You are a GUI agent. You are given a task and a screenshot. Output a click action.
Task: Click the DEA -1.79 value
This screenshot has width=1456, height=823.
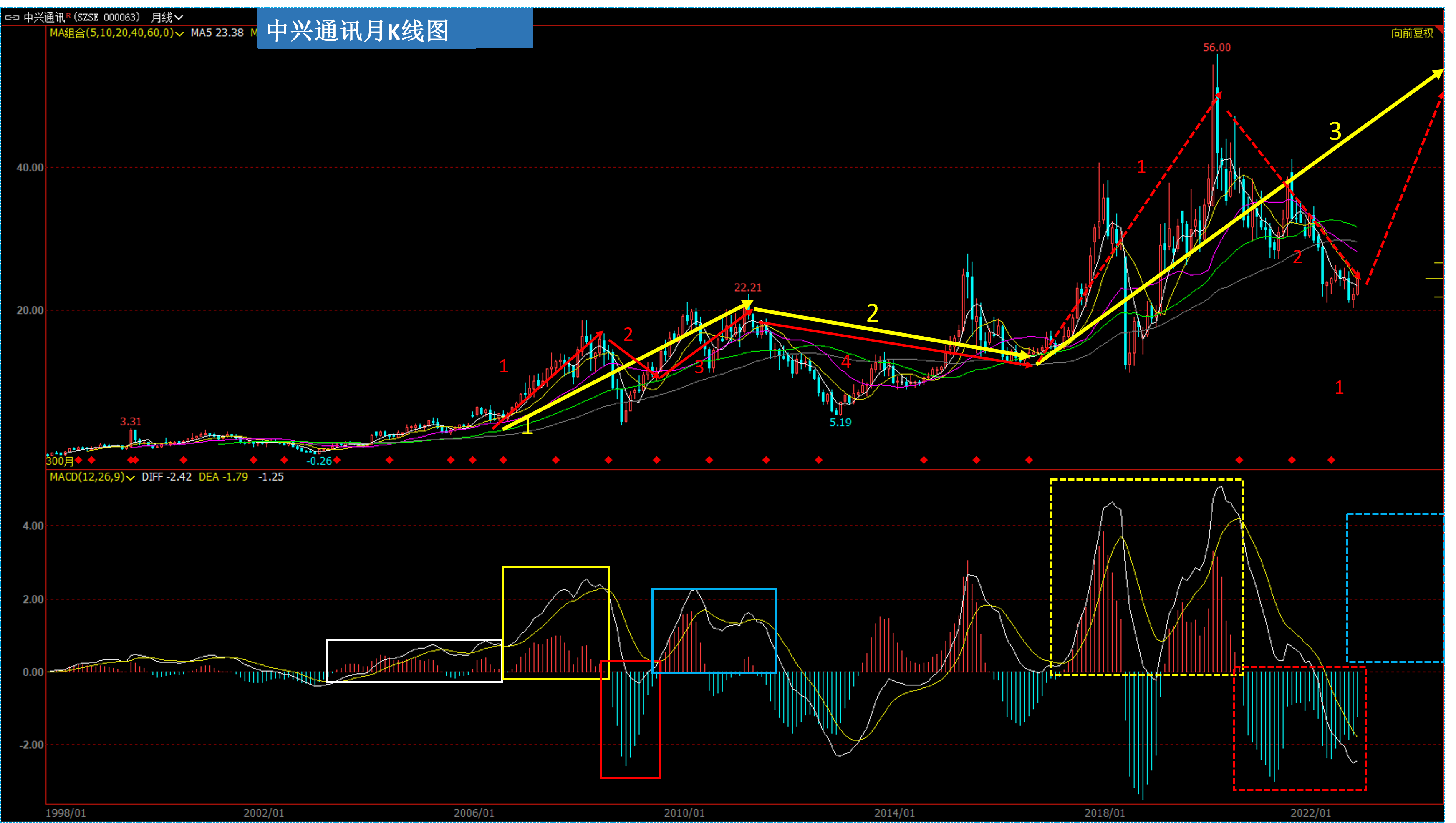[223, 477]
